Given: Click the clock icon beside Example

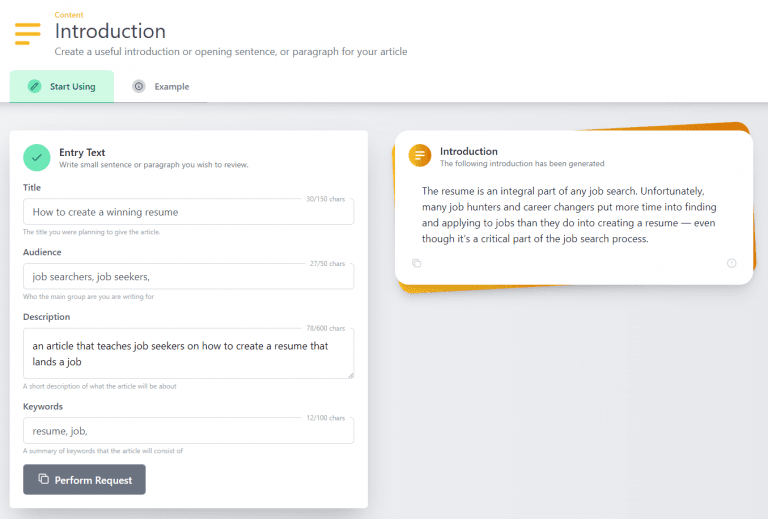Looking at the screenshot, I should click(x=139, y=86).
